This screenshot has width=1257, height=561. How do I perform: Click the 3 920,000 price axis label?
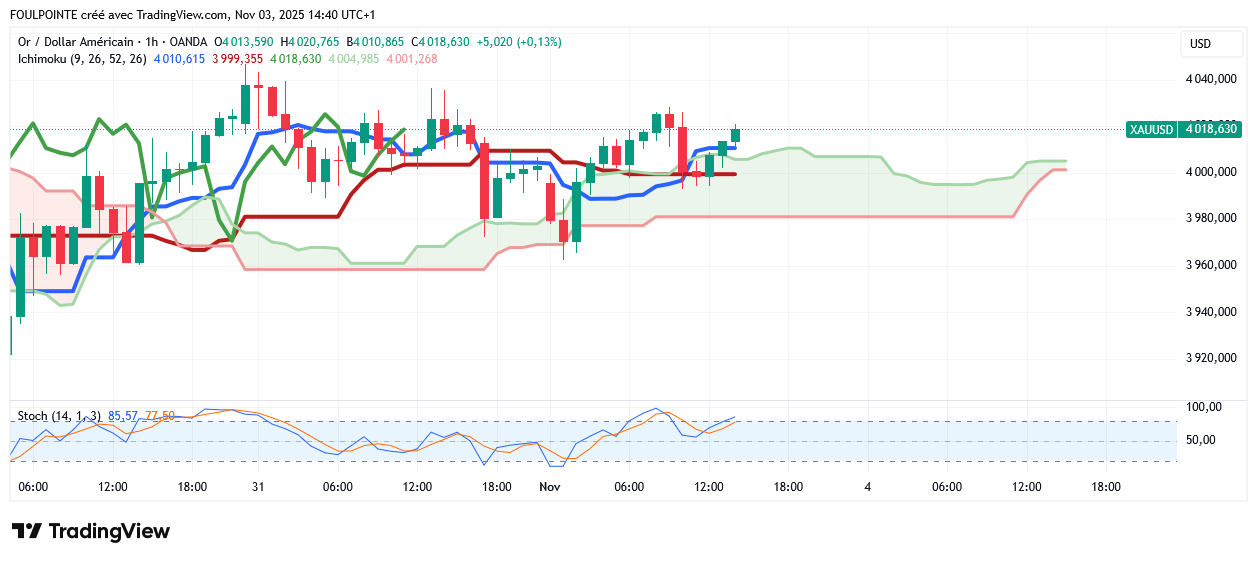click(1211, 358)
